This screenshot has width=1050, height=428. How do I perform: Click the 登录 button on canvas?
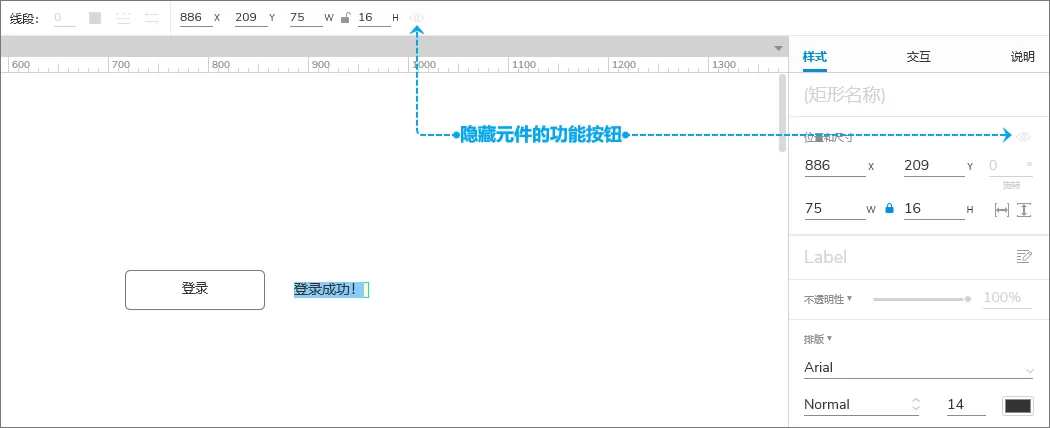point(195,290)
